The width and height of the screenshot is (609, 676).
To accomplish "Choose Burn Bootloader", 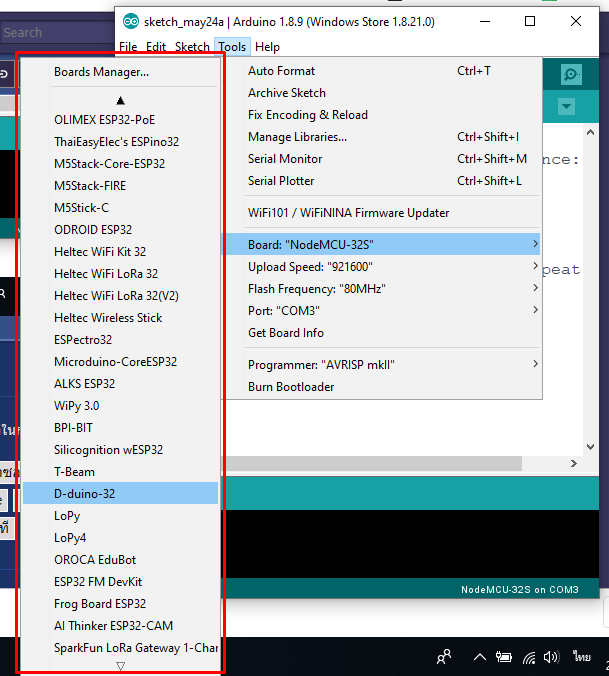I will click(x=383, y=387).
